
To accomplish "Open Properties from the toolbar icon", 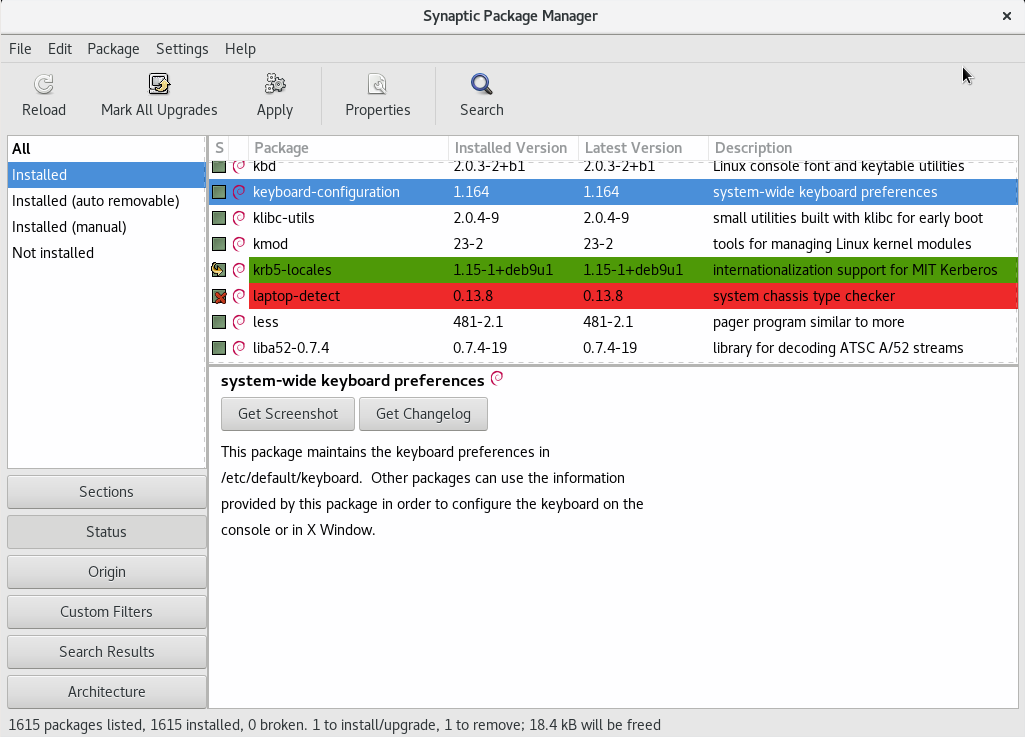I will pyautogui.click(x=377, y=84).
